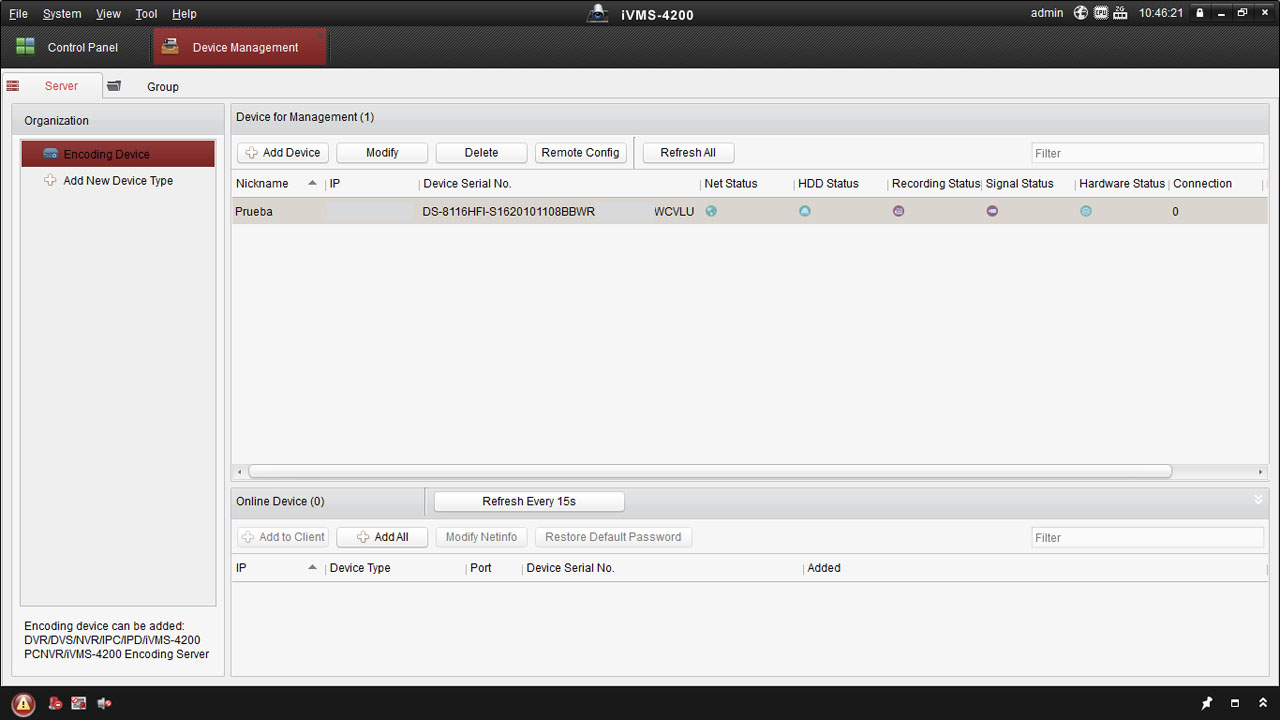This screenshot has height=720, width=1280.
Task: Click the Port column header
Action: 493,568
